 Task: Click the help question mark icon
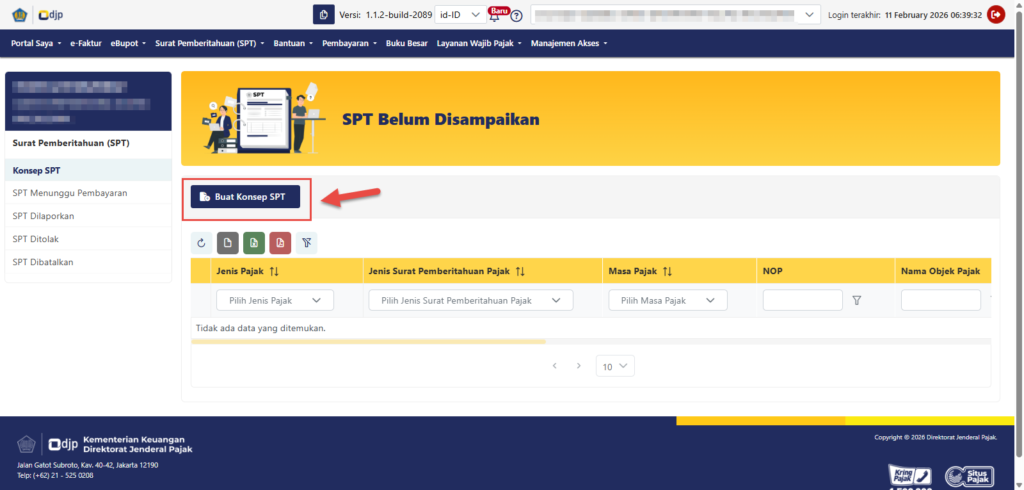click(x=517, y=16)
